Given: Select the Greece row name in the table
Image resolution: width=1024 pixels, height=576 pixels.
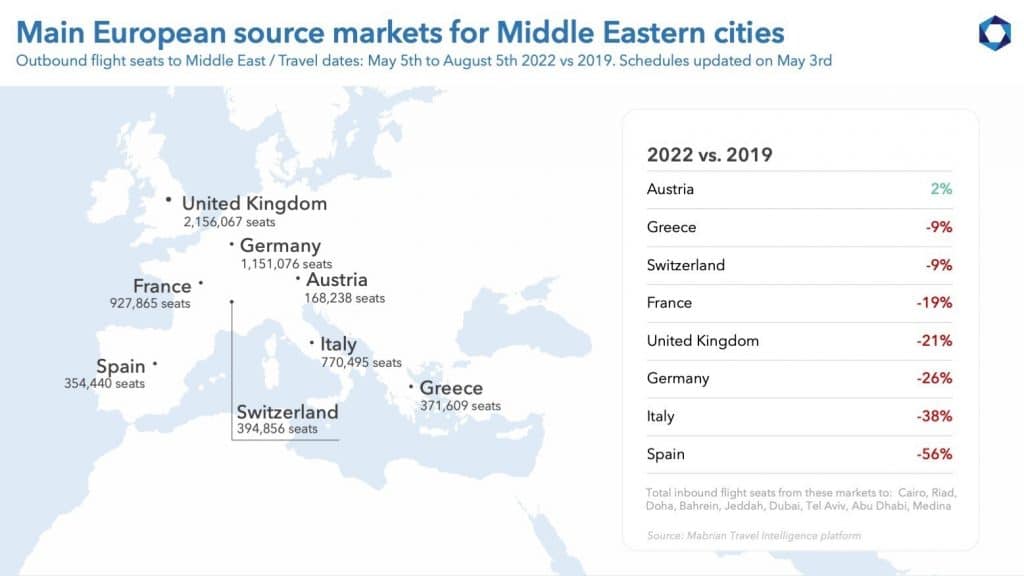Looking at the screenshot, I should point(671,227).
